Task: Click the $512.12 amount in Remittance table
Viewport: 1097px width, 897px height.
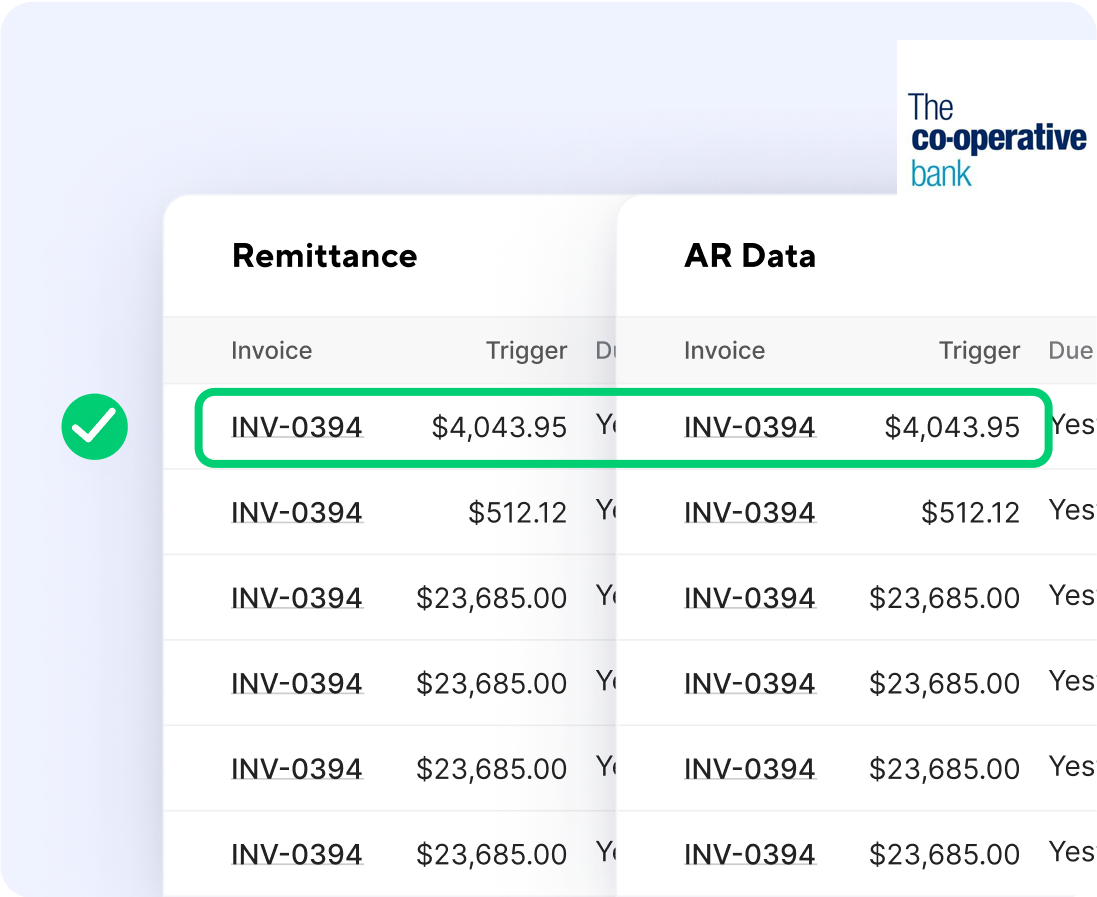Action: [x=517, y=513]
